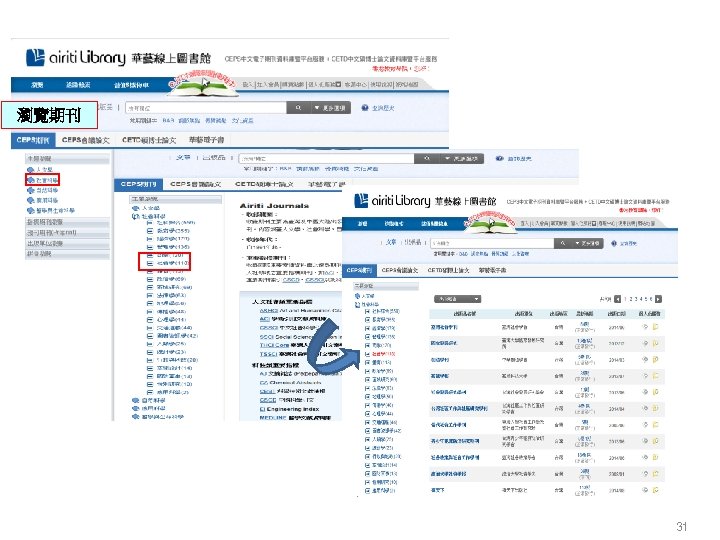
Task: Open CEPS會議論文 tab in back window
Action: pyautogui.click(x=86, y=140)
